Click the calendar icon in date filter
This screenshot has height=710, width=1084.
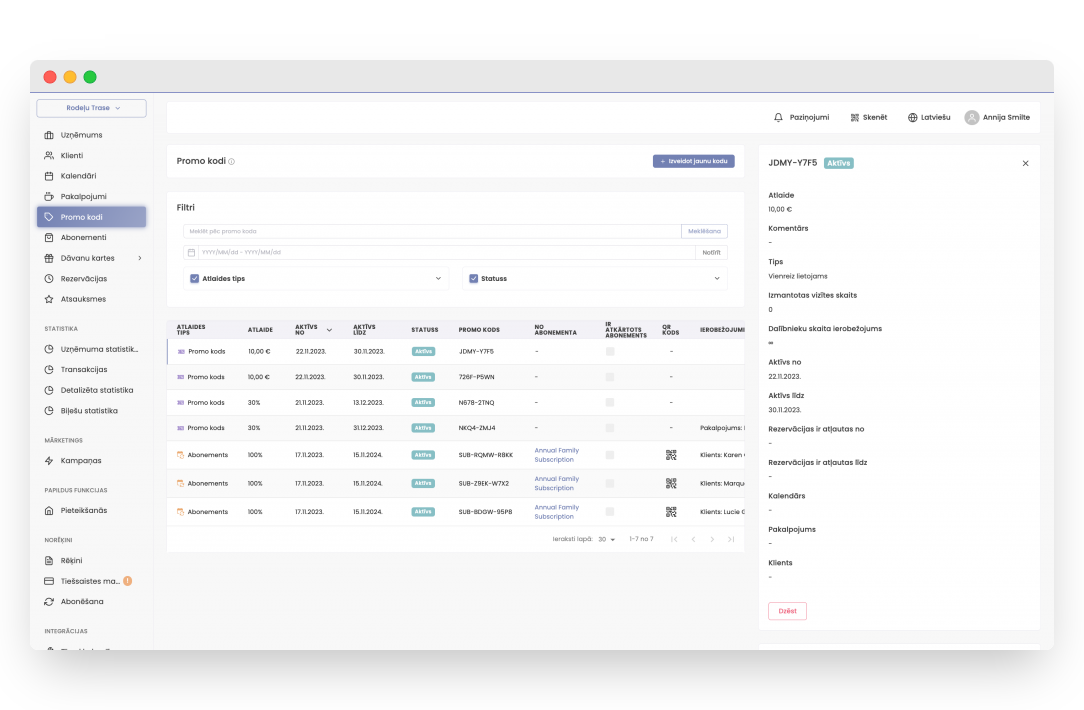(x=191, y=252)
